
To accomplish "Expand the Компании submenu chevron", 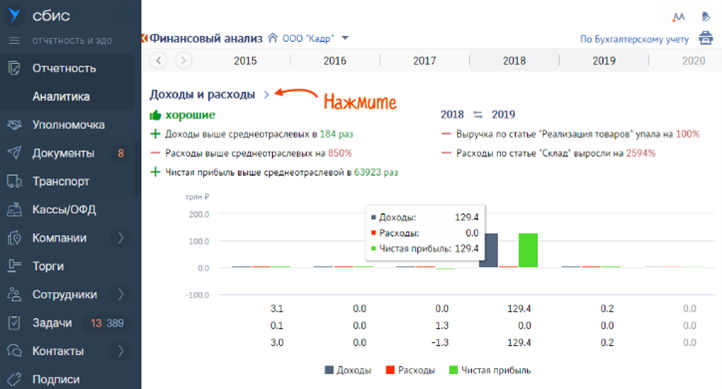I will click(121, 238).
